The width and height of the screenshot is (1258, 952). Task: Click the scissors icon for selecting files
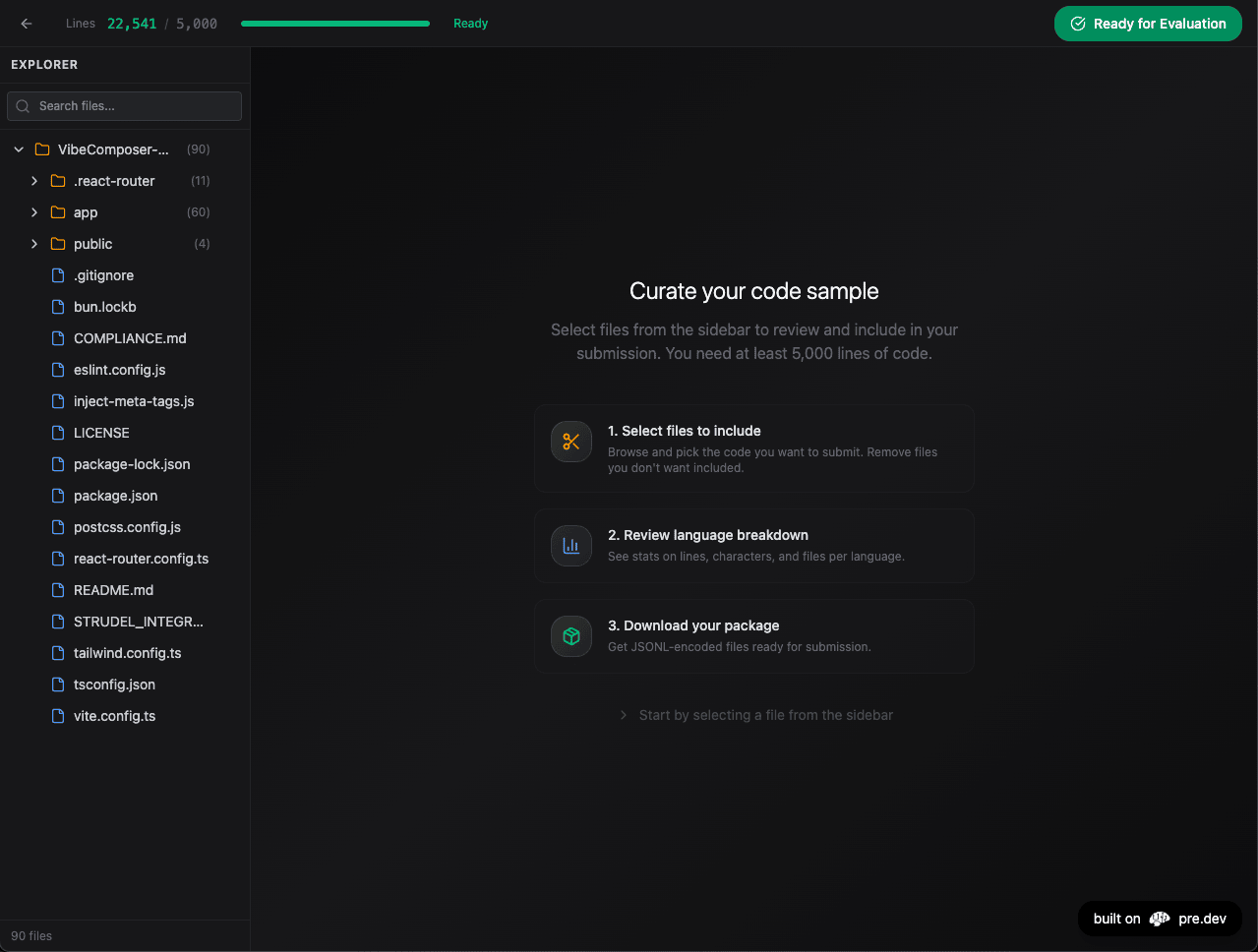coord(571,442)
